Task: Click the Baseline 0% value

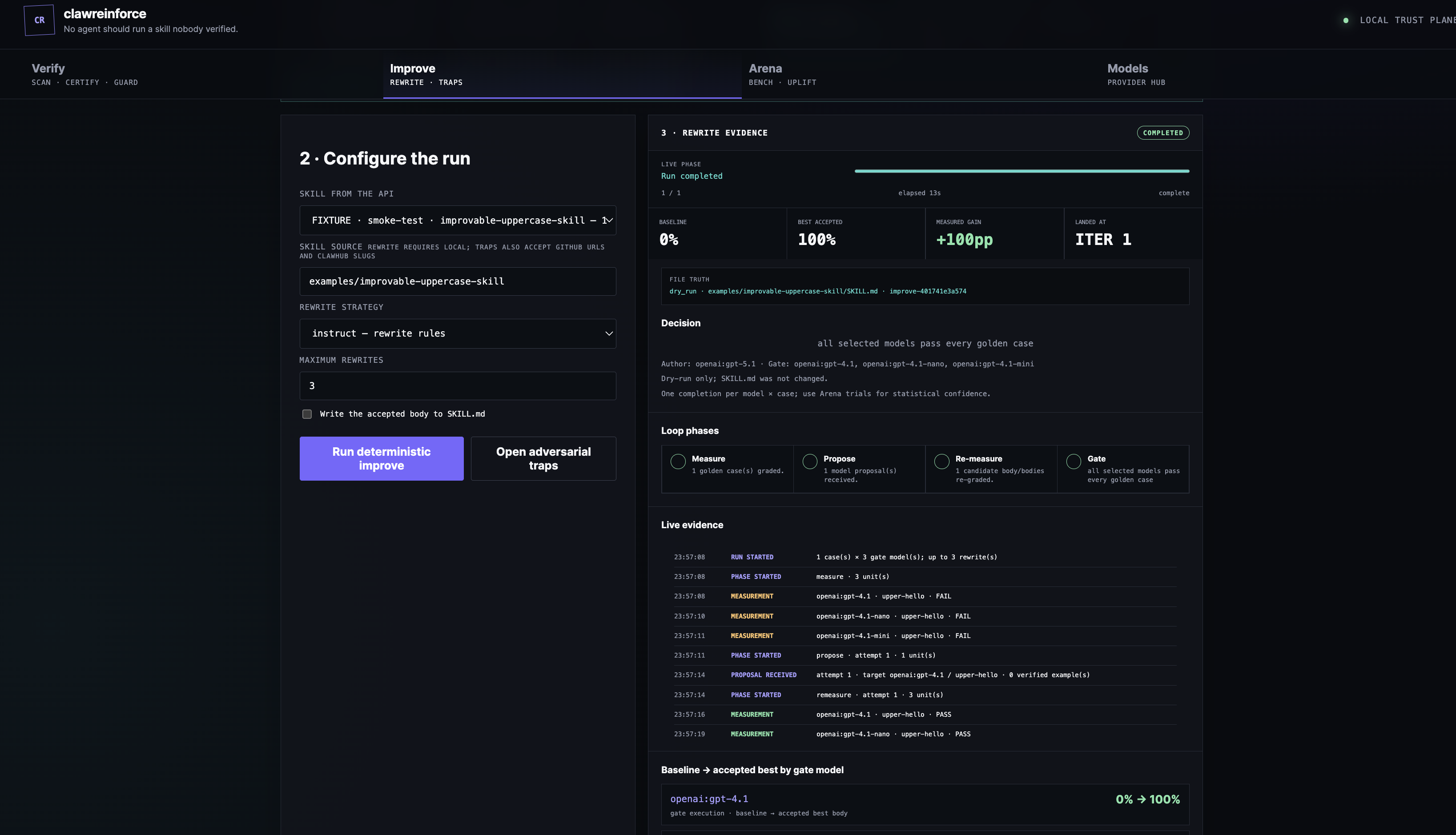Action: tap(669, 239)
